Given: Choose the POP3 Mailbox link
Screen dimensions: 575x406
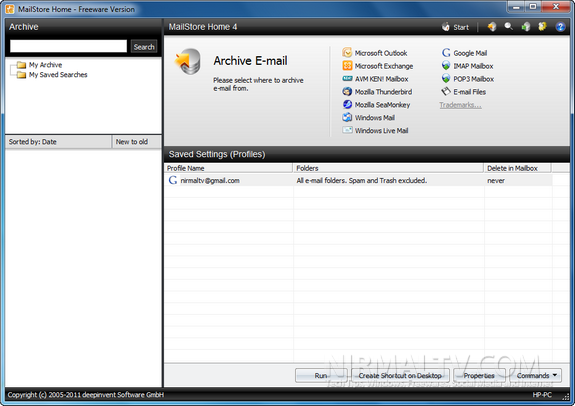Looking at the screenshot, I should 473,79.
